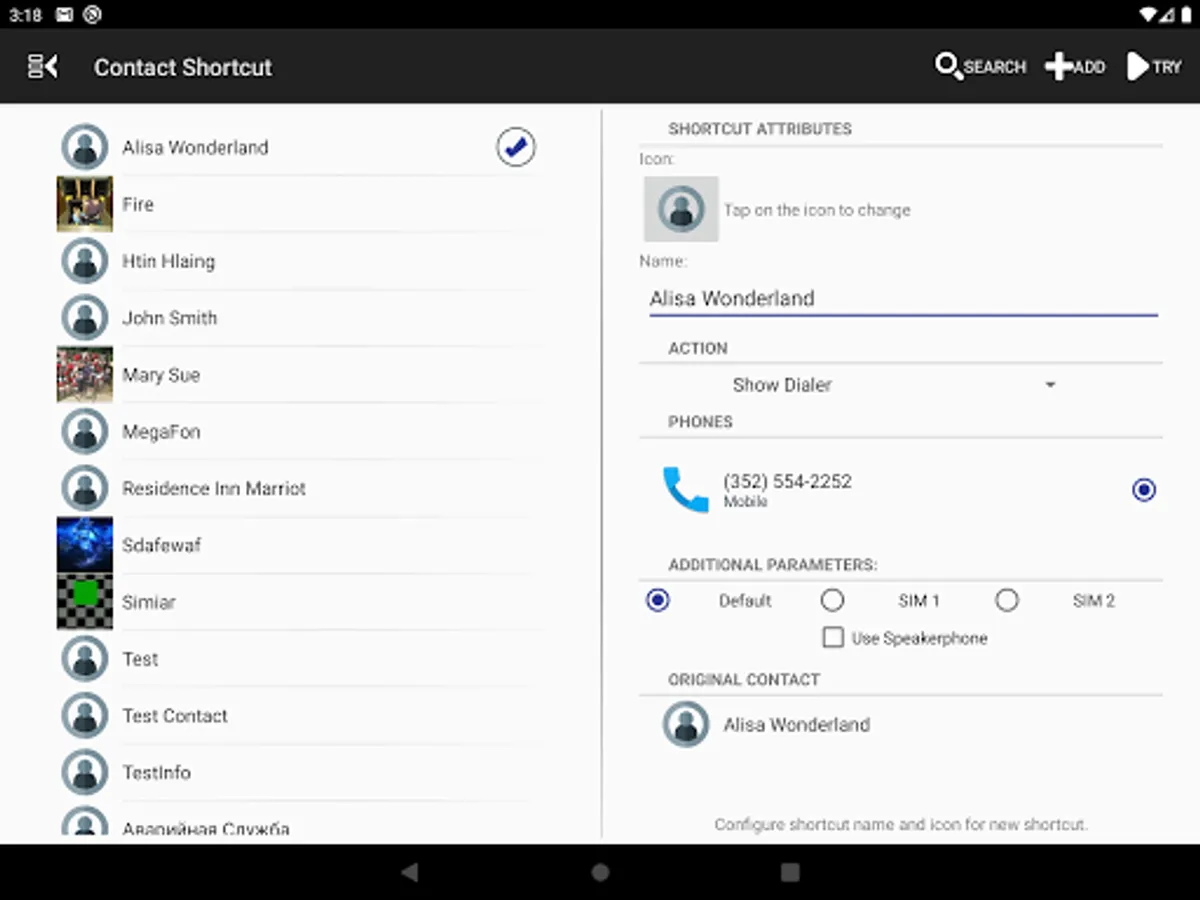Tap Sdafewaf blue contact photo
1200x900 pixels.
point(85,545)
